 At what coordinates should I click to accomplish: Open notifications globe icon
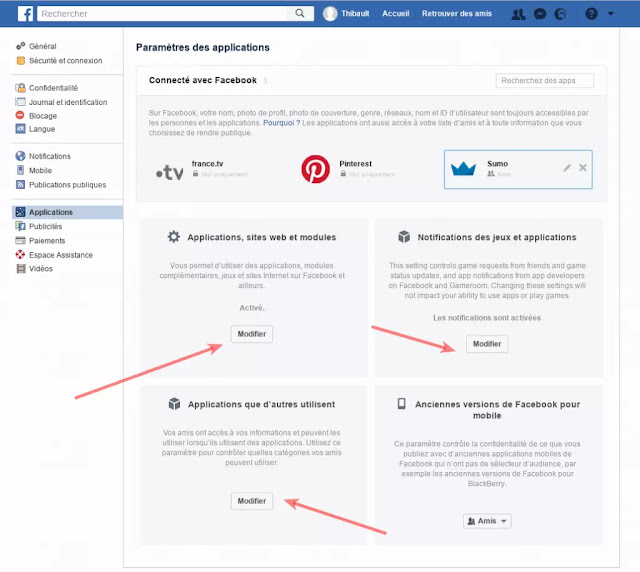pos(561,14)
